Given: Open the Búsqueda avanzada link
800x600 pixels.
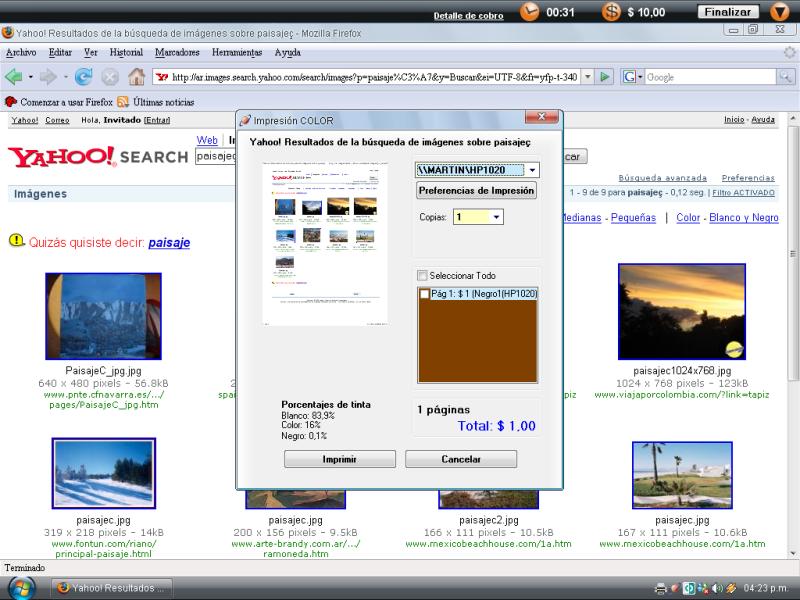Looking at the screenshot, I should point(662,178).
